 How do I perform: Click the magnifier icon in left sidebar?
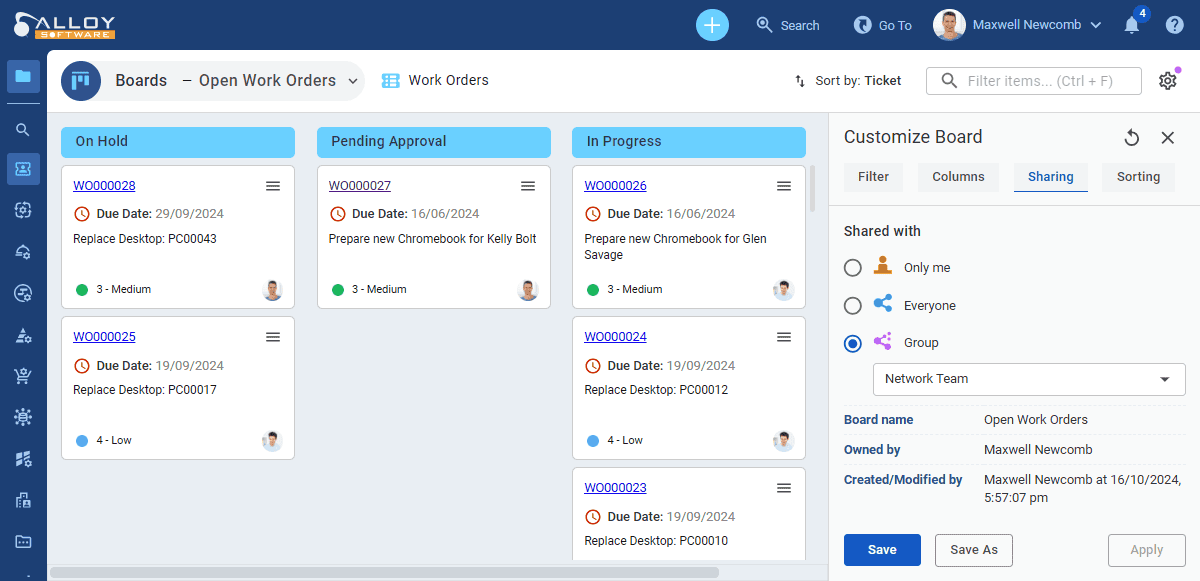pyautogui.click(x=23, y=129)
